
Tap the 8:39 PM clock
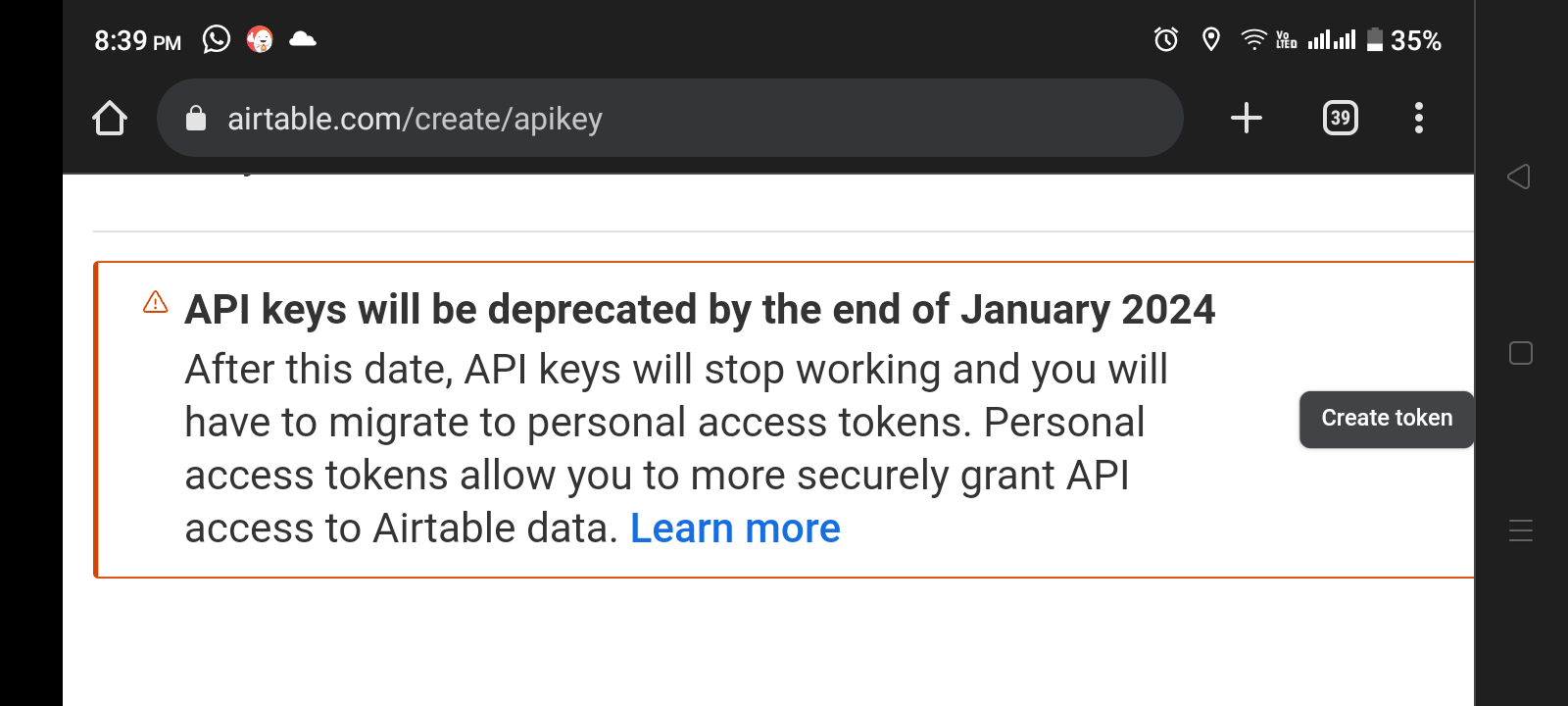[137, 41]
